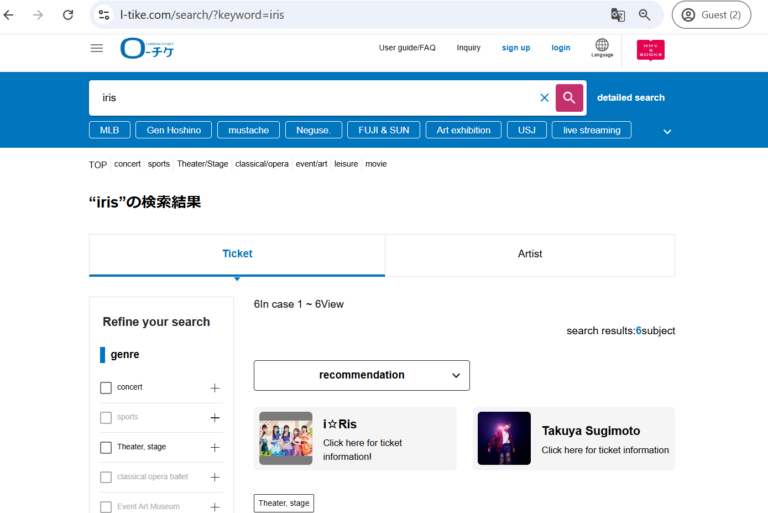Click the detailed search link
Screen dimensions: 768x513
[630, 98]
